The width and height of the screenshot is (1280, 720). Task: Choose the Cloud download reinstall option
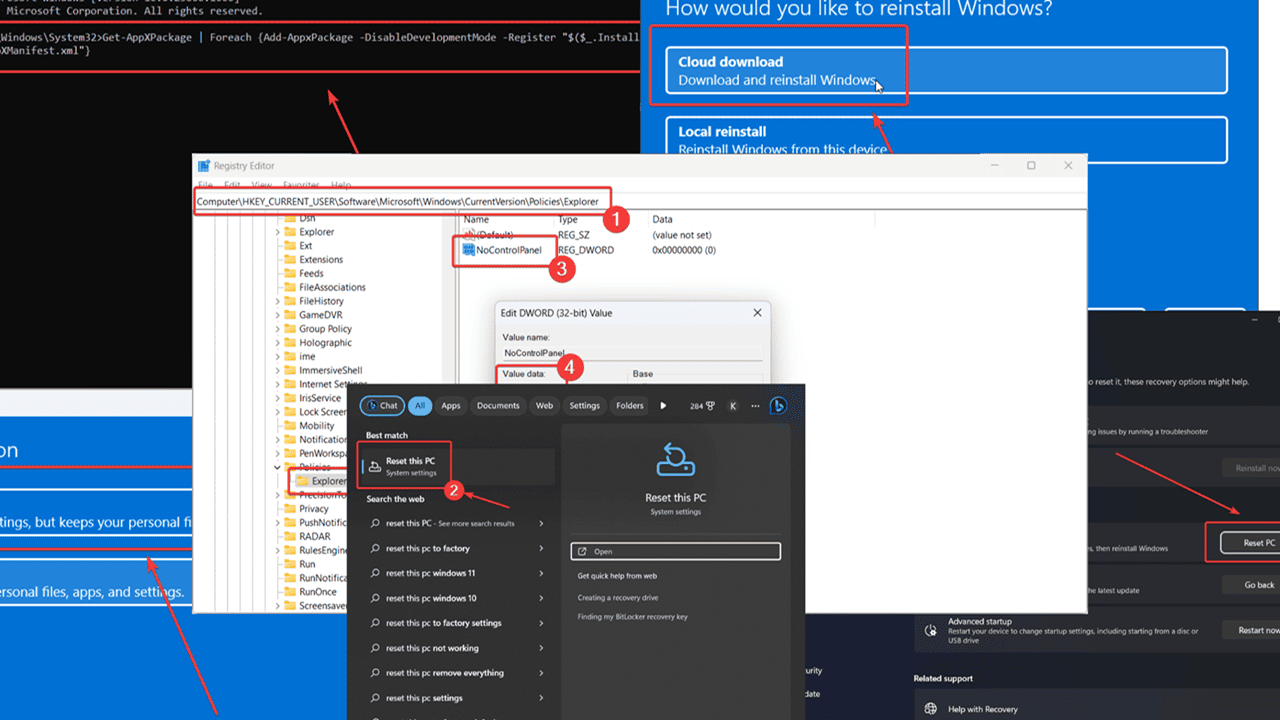coord(946,70)
